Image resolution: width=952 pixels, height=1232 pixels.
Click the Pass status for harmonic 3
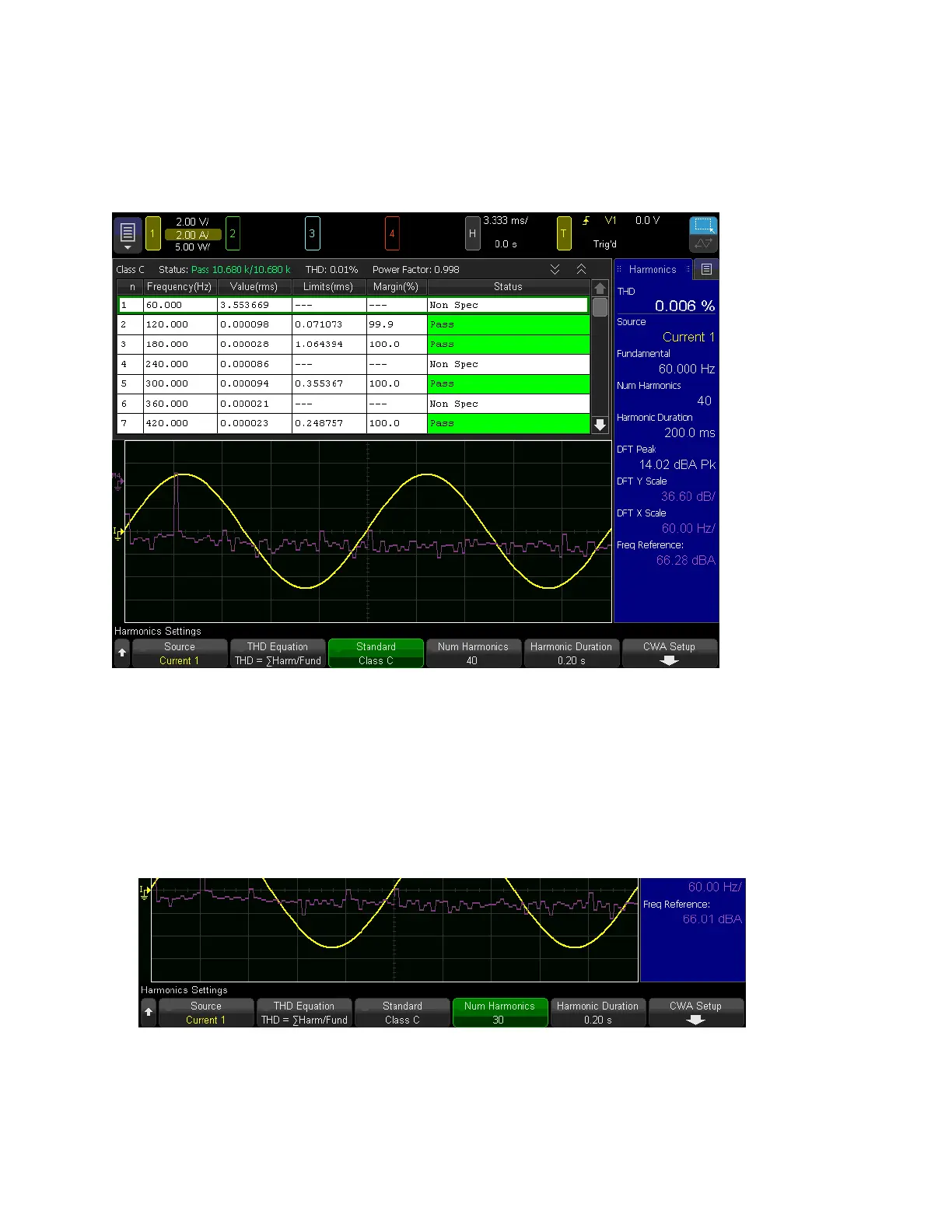508,344
